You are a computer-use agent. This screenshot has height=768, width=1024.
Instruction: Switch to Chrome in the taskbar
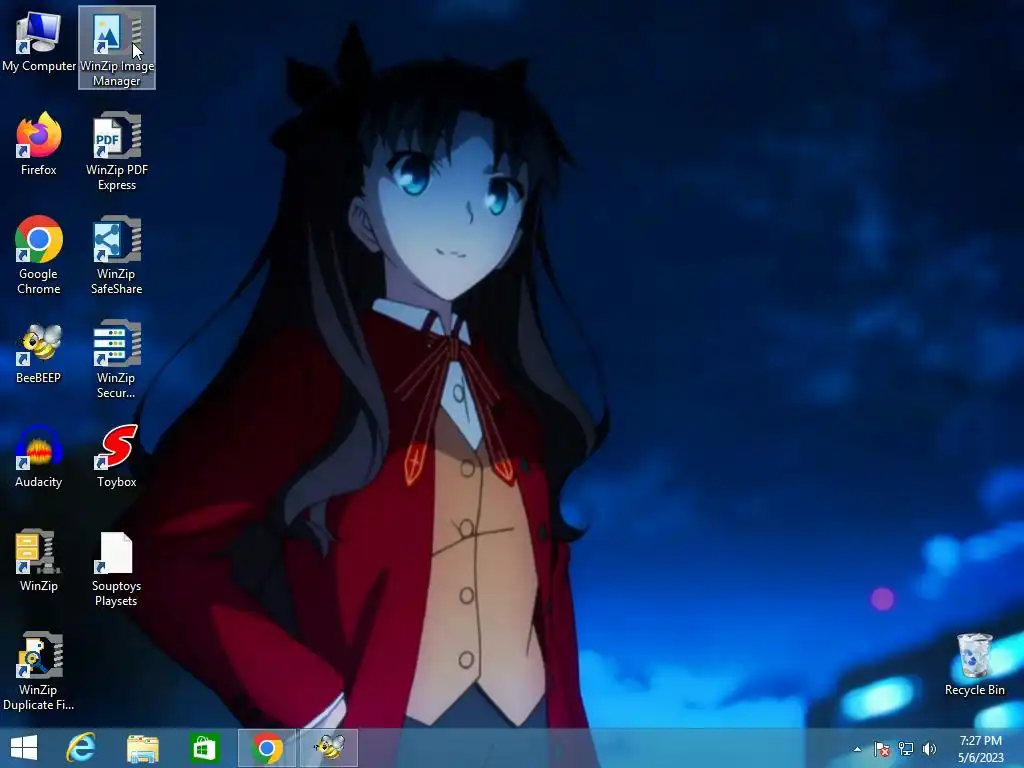pos(266,748)
